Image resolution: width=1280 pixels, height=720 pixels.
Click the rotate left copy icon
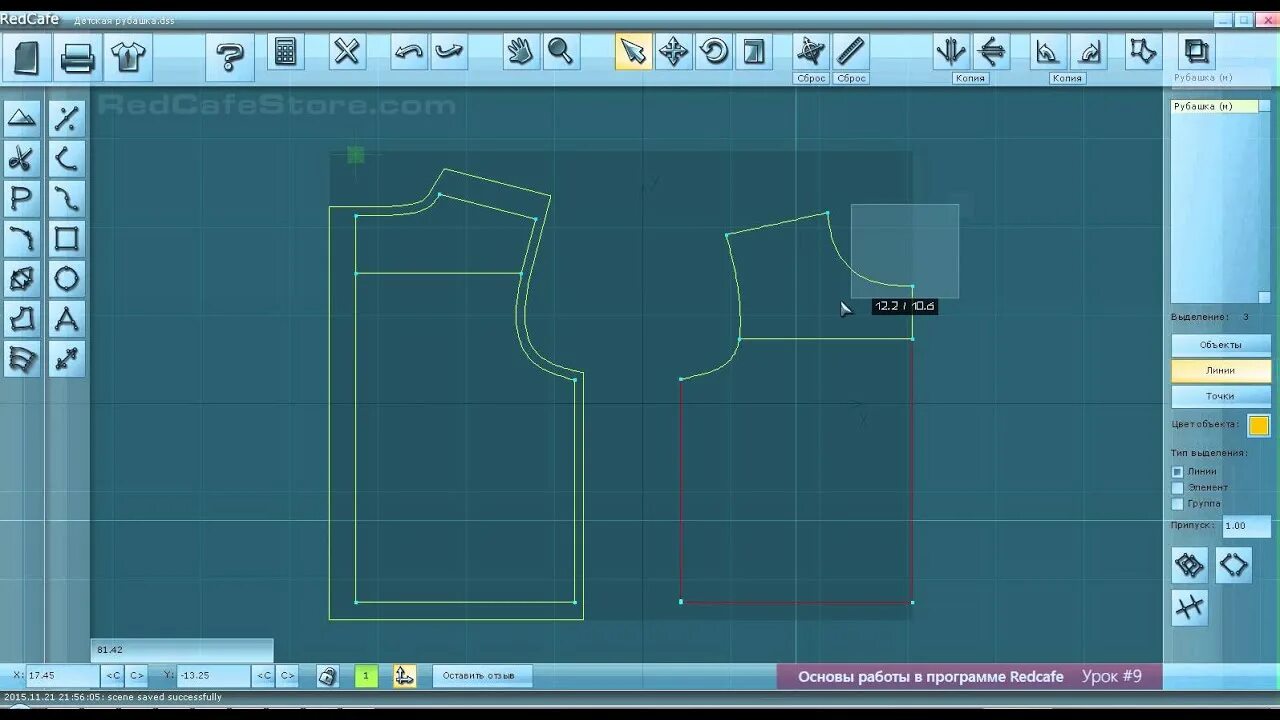pyautogui.click(x=1047, y=52)
